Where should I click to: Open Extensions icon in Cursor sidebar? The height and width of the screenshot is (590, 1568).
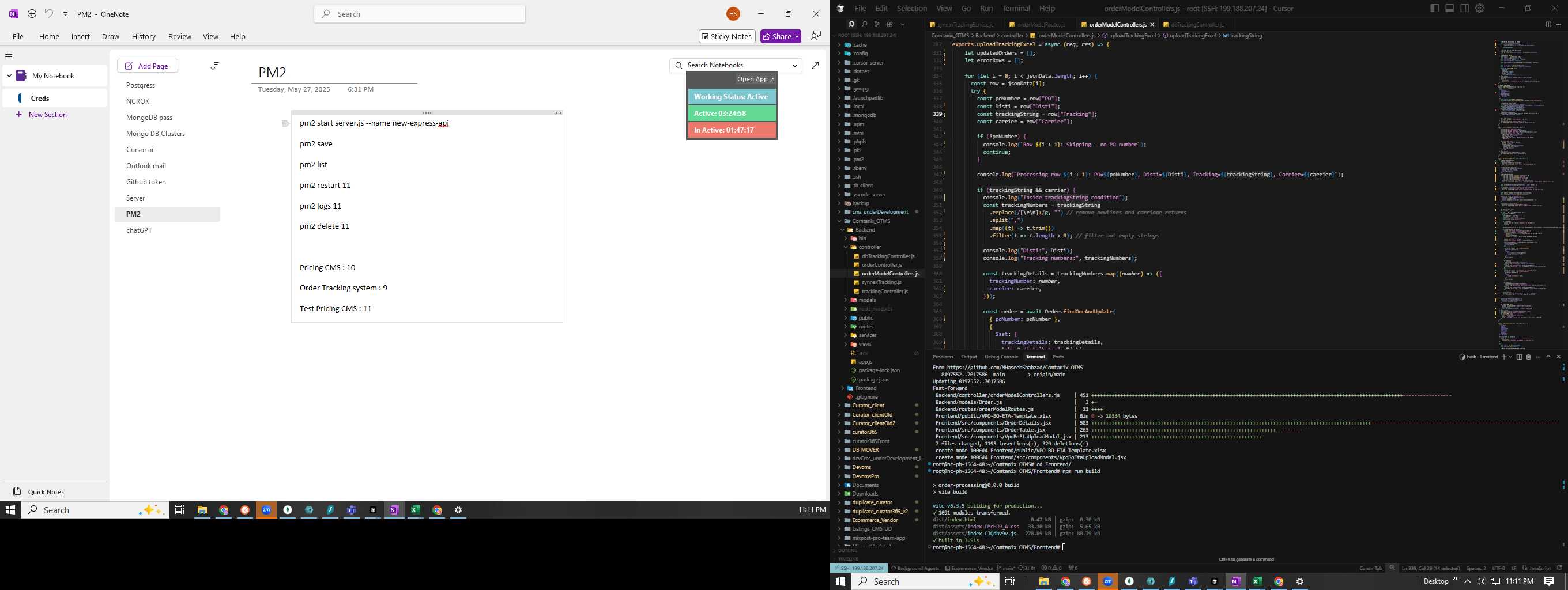[x=890, y=24]
